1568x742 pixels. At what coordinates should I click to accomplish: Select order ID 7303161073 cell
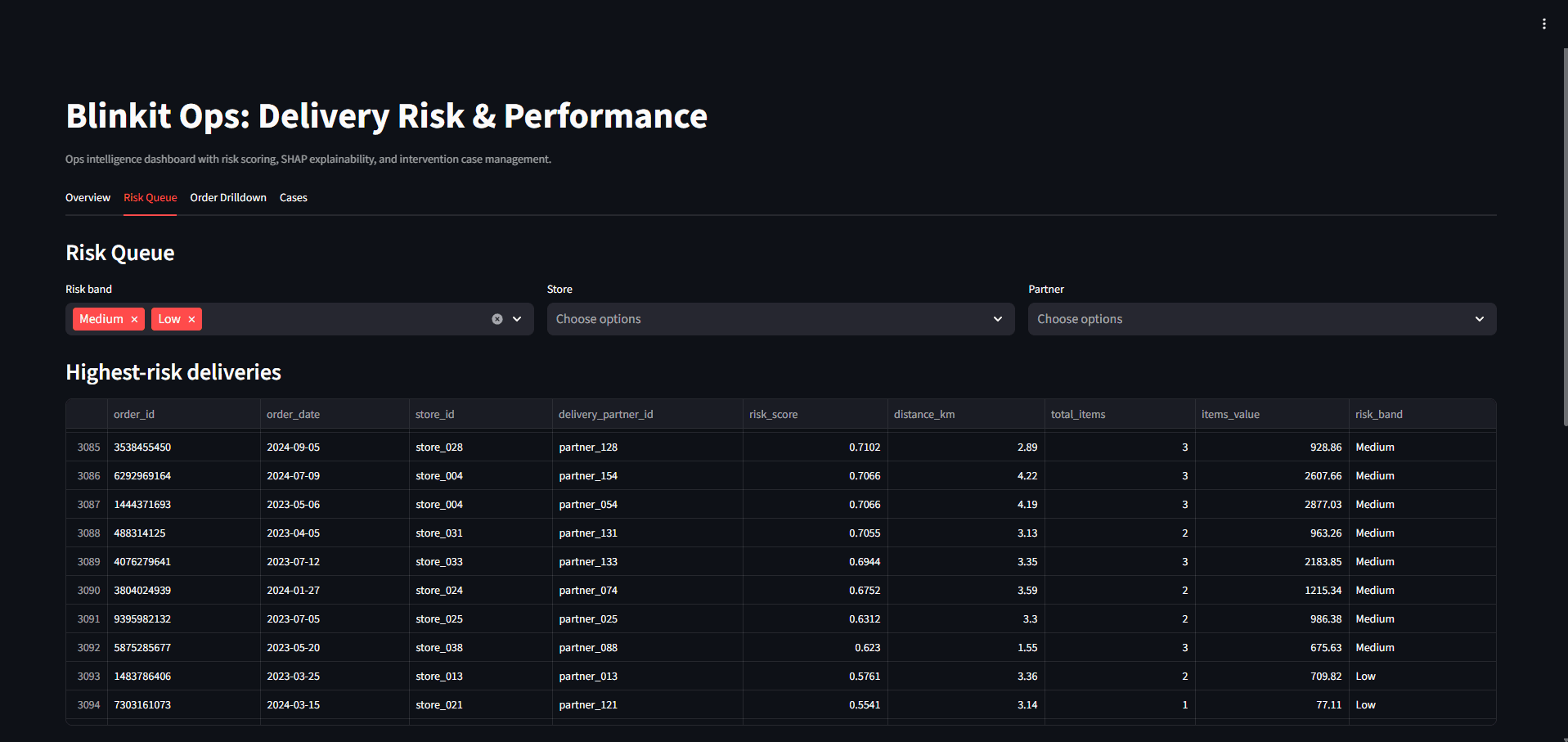(184, 705)
